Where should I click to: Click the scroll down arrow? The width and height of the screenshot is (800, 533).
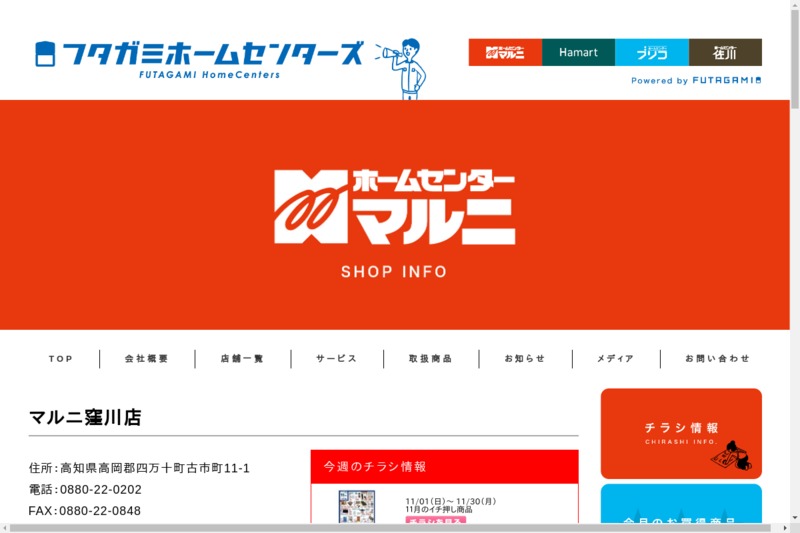[x=795, y=518]
